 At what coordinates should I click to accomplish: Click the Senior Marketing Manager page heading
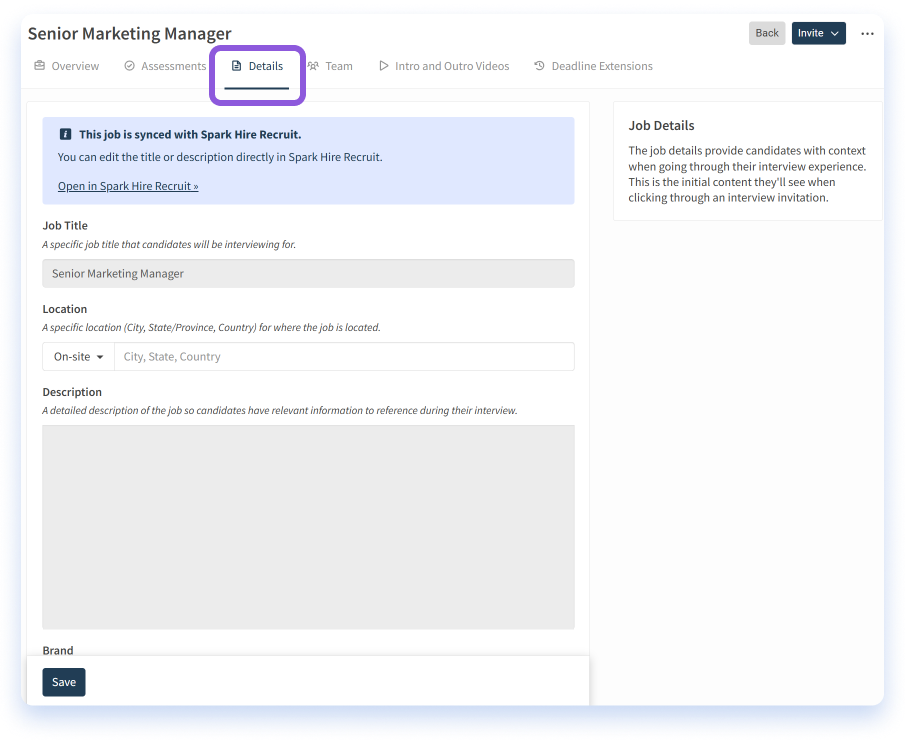129,33
